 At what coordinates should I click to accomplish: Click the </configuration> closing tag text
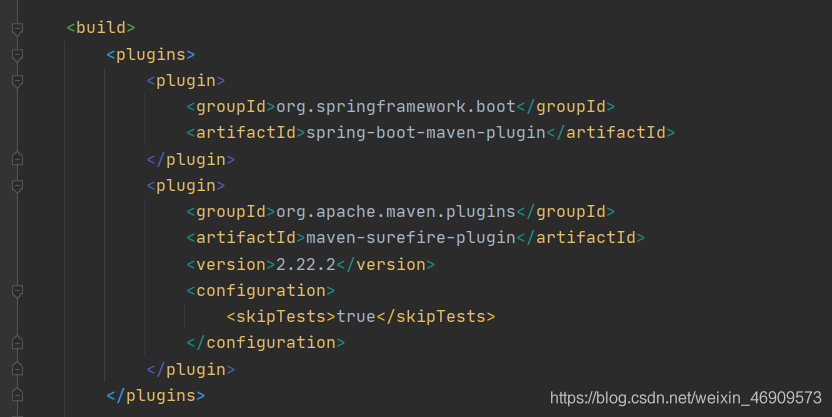(x=266, y=343)
